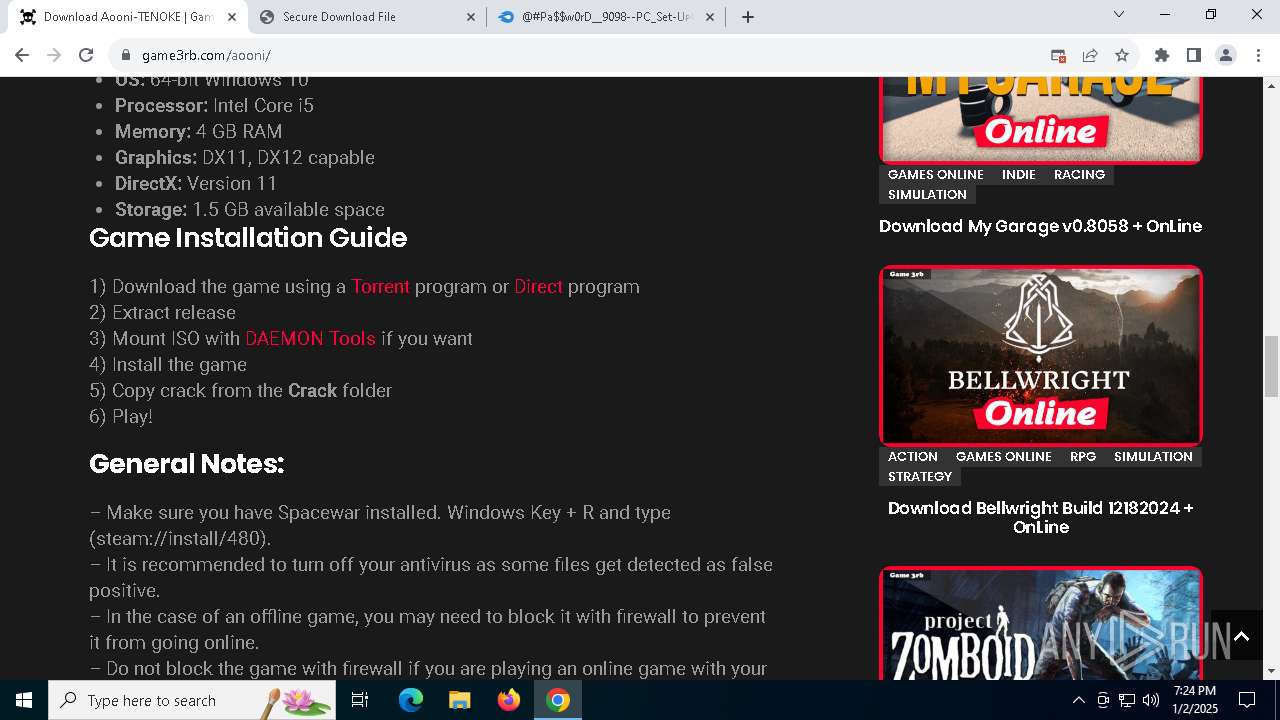Open the Torrent program link
This screenshot has height=720, width=1280.
[380, 286]
